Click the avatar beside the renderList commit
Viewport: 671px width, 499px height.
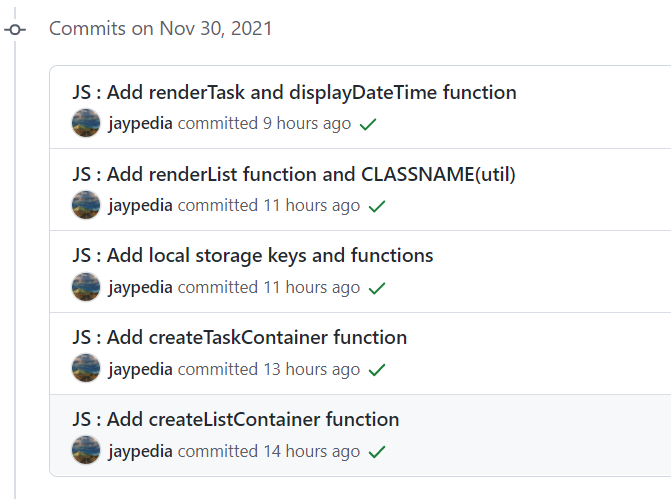click(86, 205)
